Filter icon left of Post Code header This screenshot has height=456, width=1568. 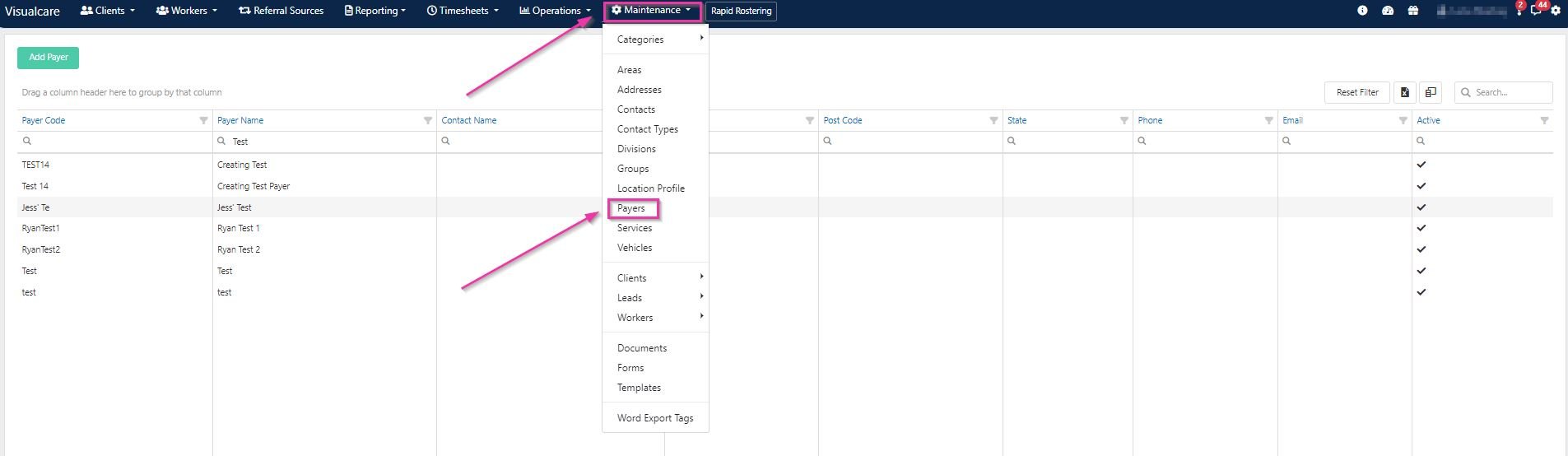[809, 120]
